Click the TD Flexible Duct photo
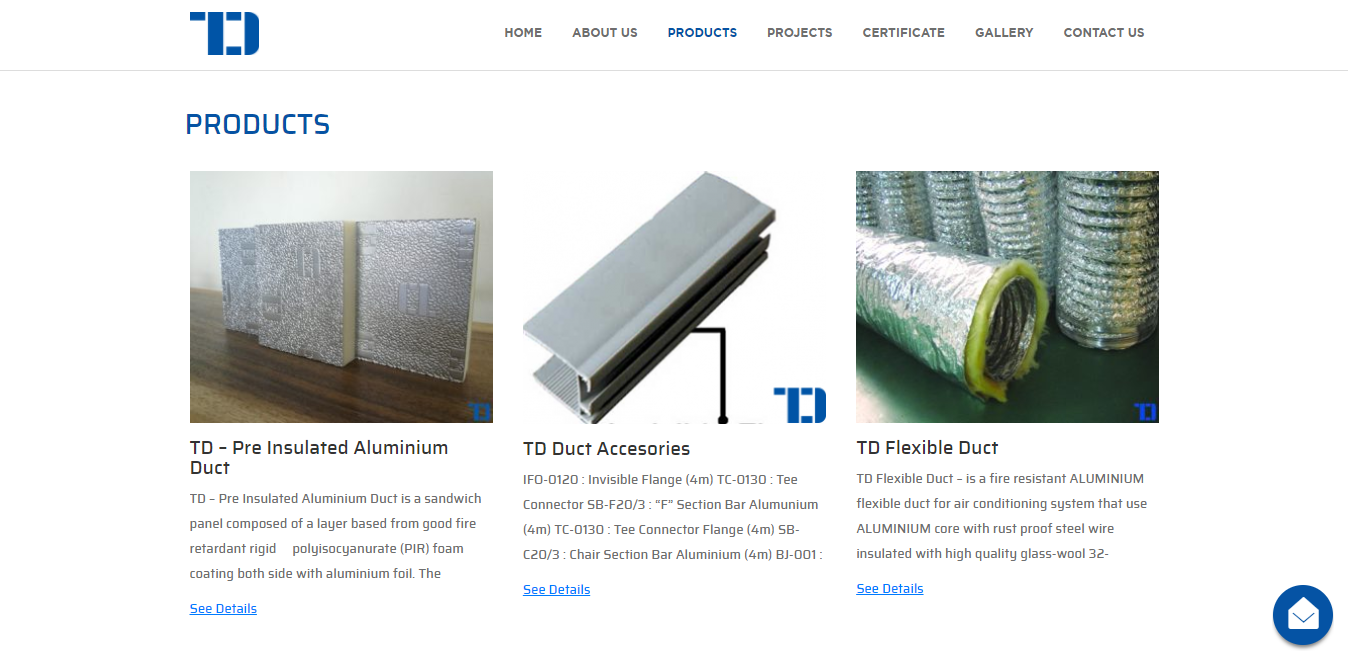Image resolution: width=1348 pixels, height=659 pixels. [x=1007, y=297]
